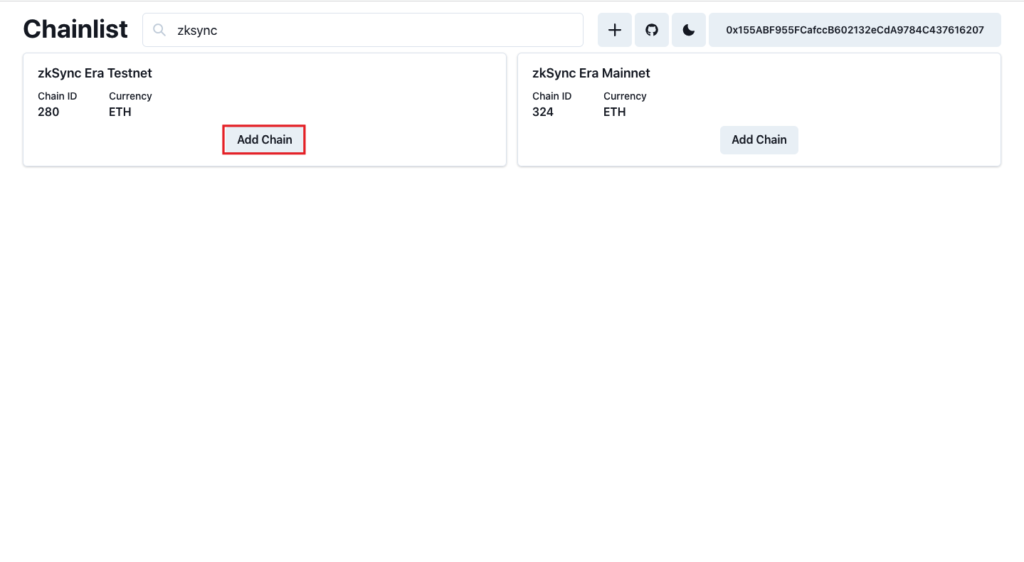Click Currency label on Mainnet card
Image resolution: width=1024 pixels, height=562 pixels.
click(625, 96)
